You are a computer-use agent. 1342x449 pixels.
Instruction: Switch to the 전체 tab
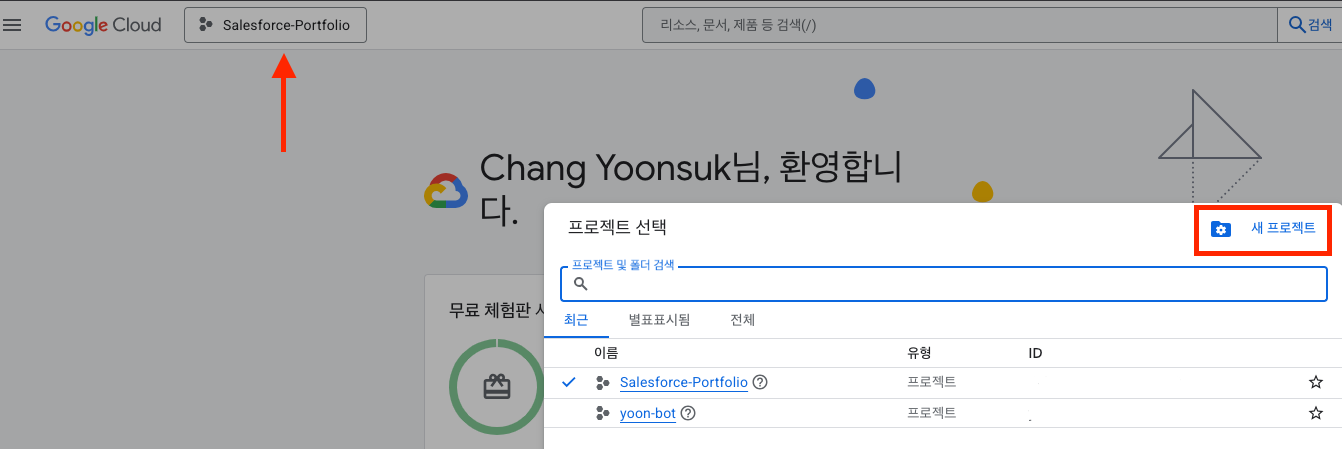click(742, 320)
